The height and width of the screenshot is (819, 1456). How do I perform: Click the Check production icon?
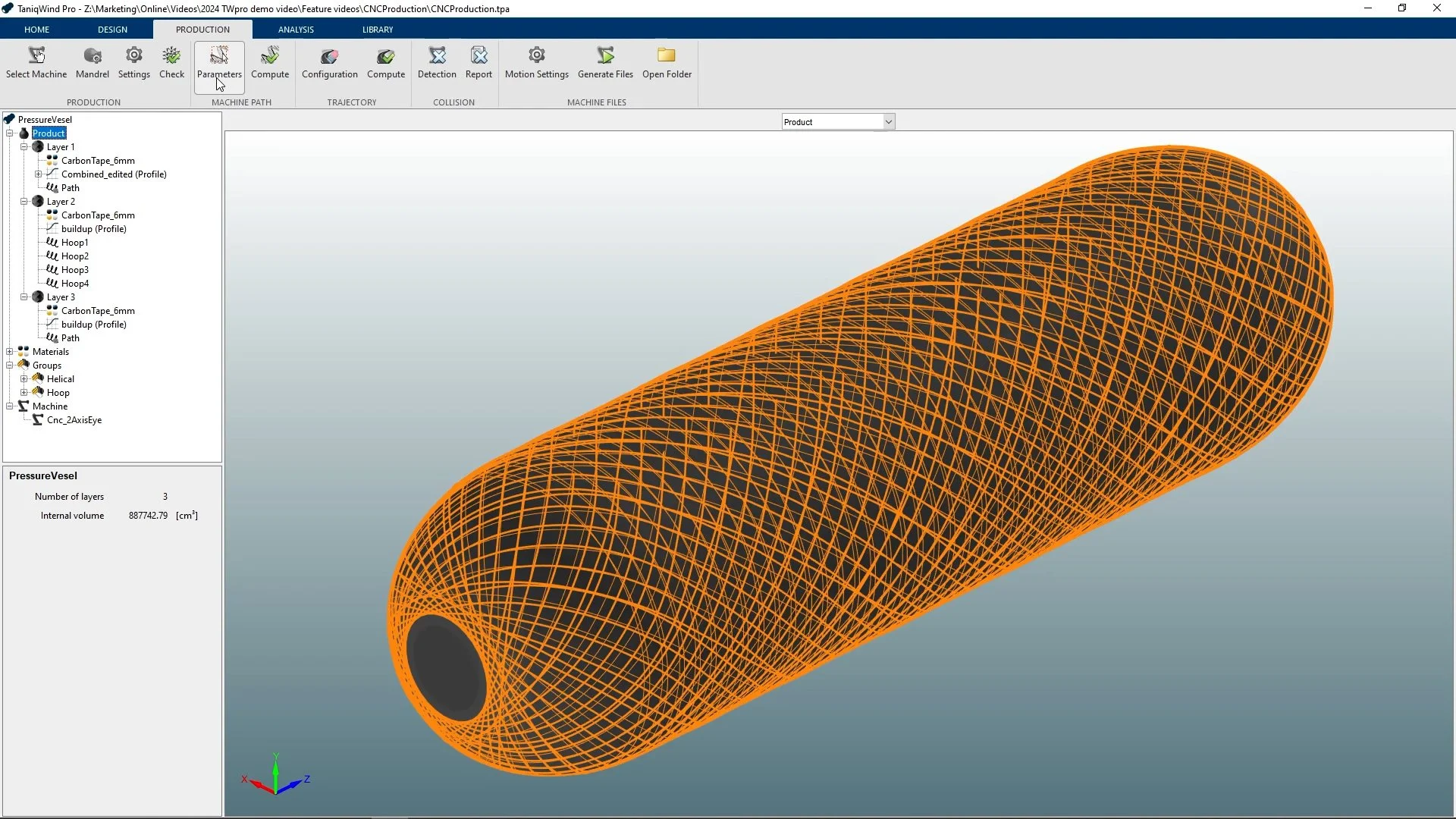171,62
